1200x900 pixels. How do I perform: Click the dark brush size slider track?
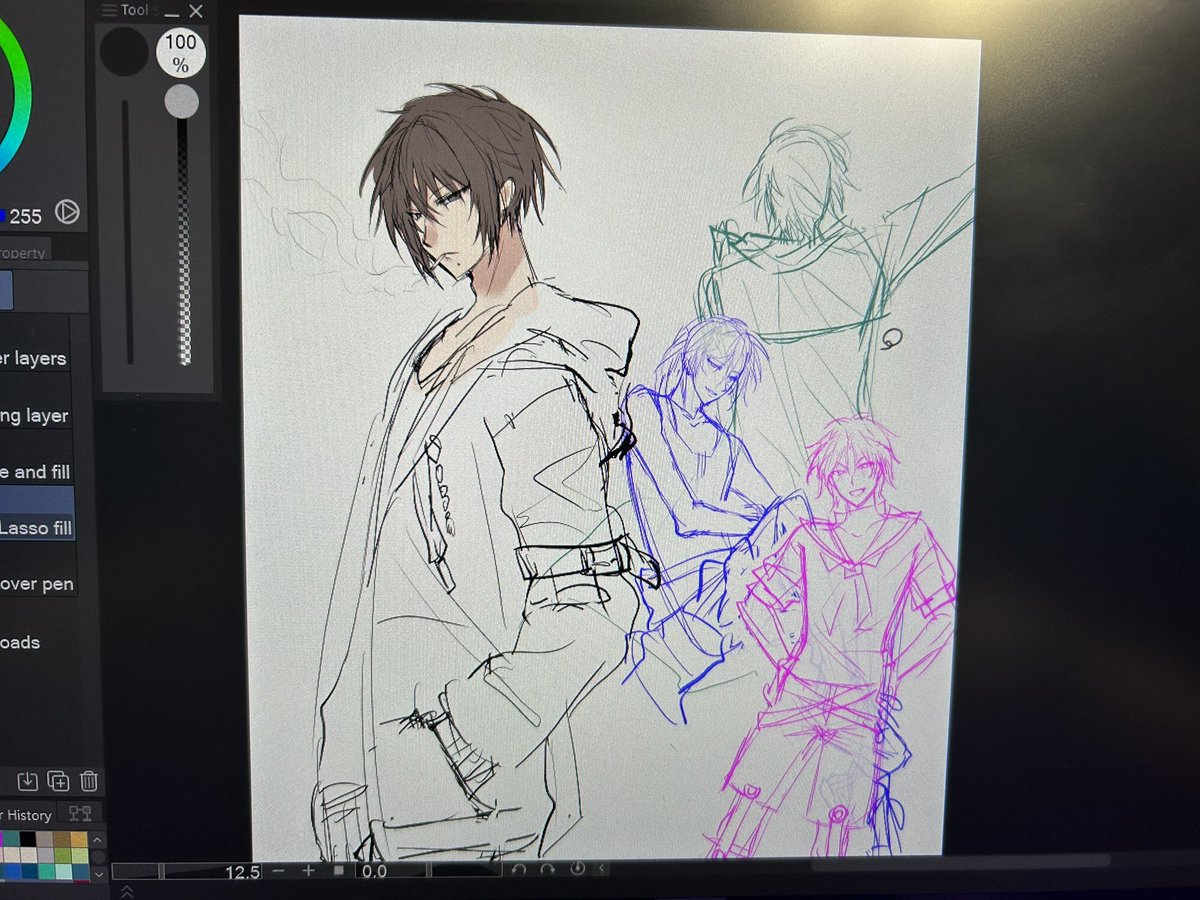127,231
